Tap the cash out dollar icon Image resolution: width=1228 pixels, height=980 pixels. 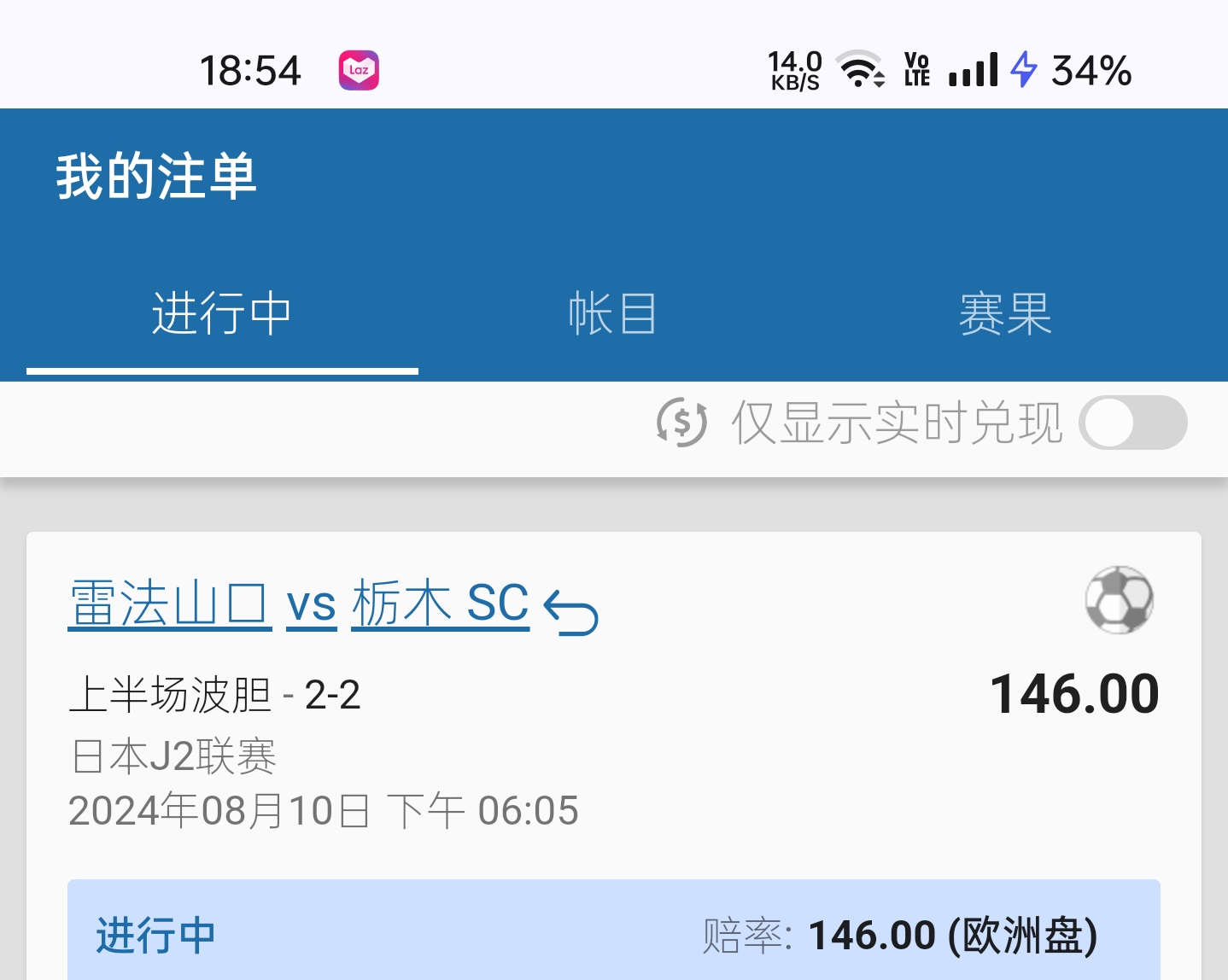(x=681, y=422)
